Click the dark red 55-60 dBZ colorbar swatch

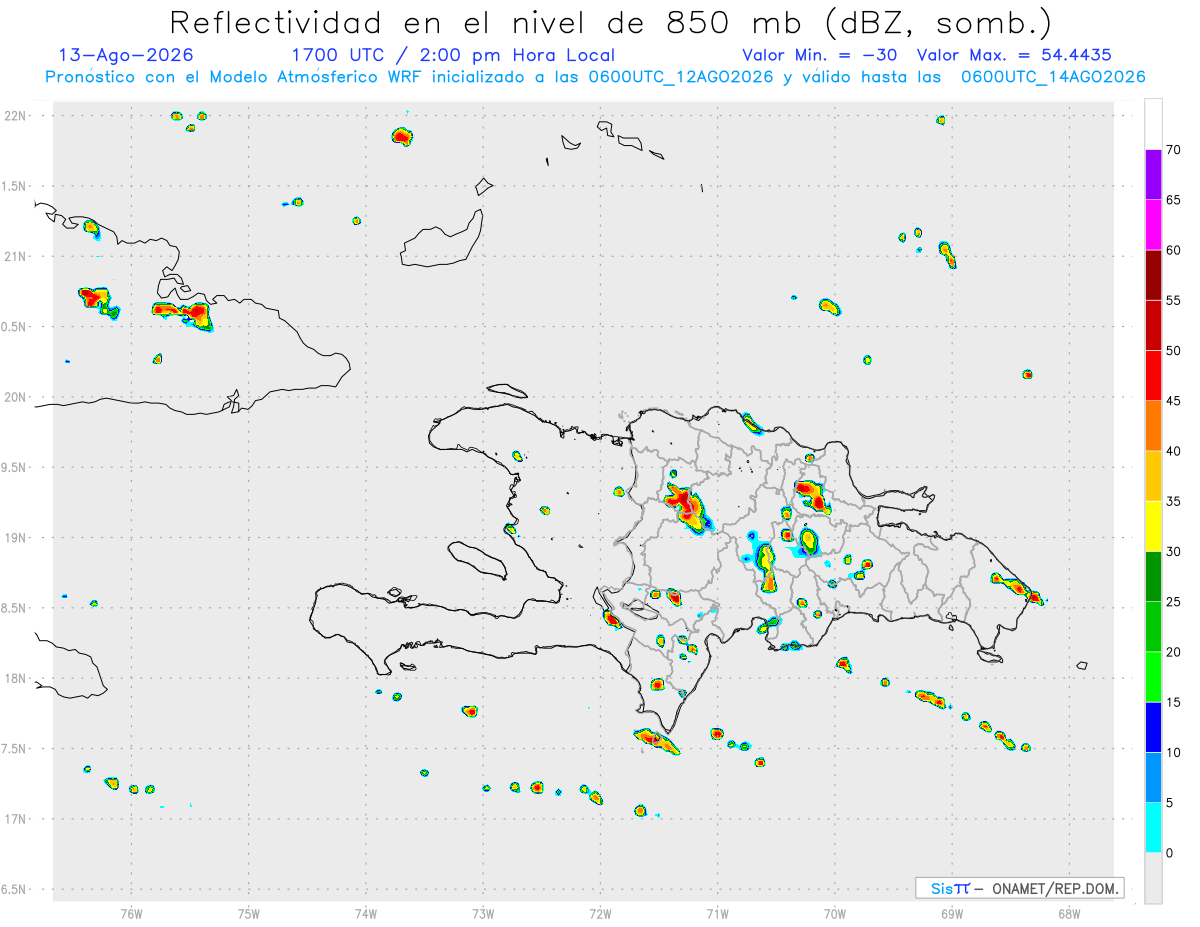tap(1153, 275)
